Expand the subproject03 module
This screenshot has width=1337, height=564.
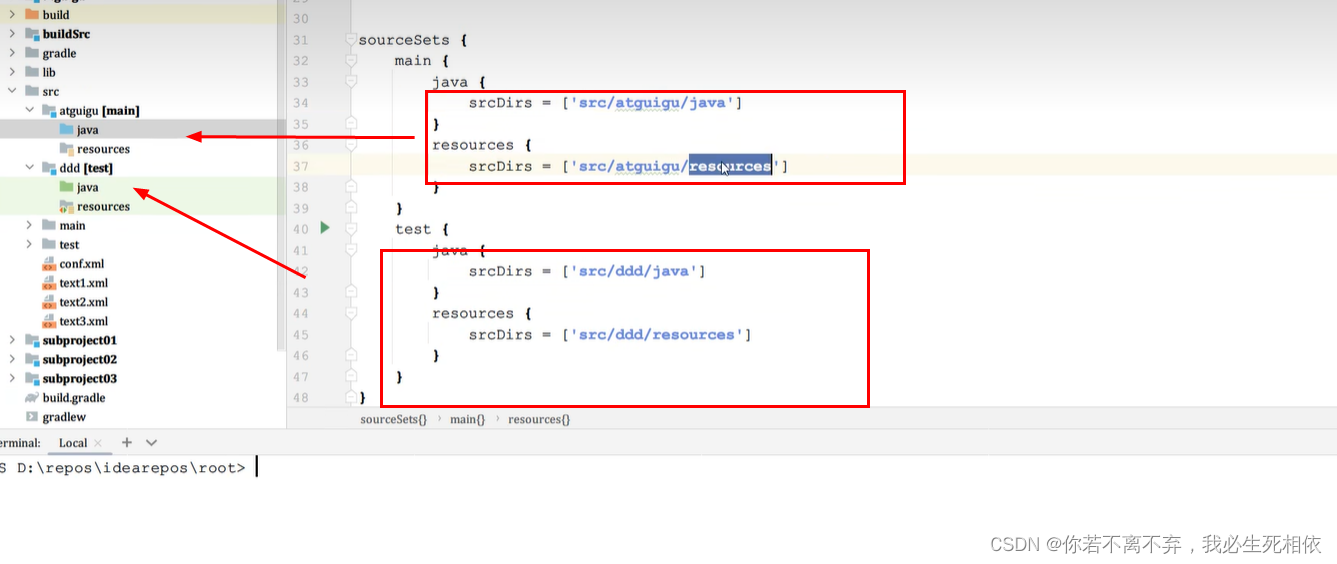click(x=12, y=378)
